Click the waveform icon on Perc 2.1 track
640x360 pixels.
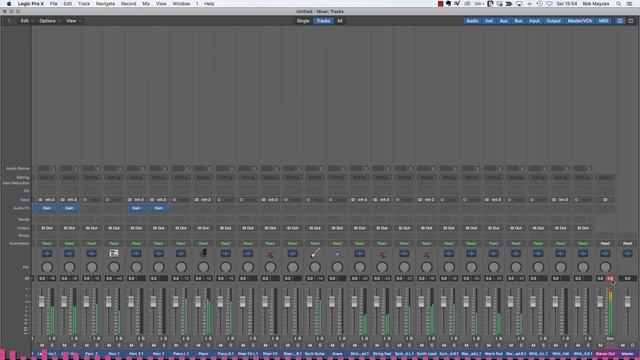[x=136, y=253]
